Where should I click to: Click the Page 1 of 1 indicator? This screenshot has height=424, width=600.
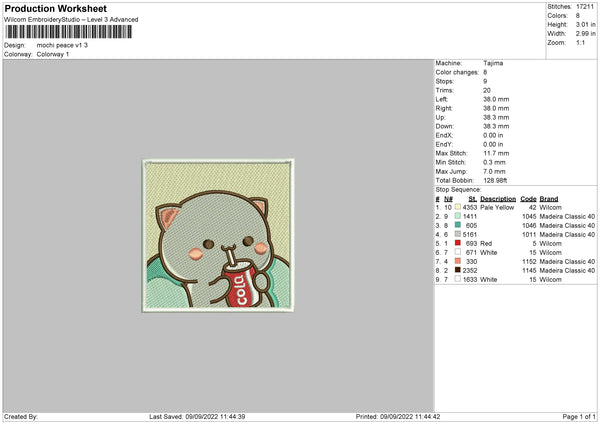(579, 416)
